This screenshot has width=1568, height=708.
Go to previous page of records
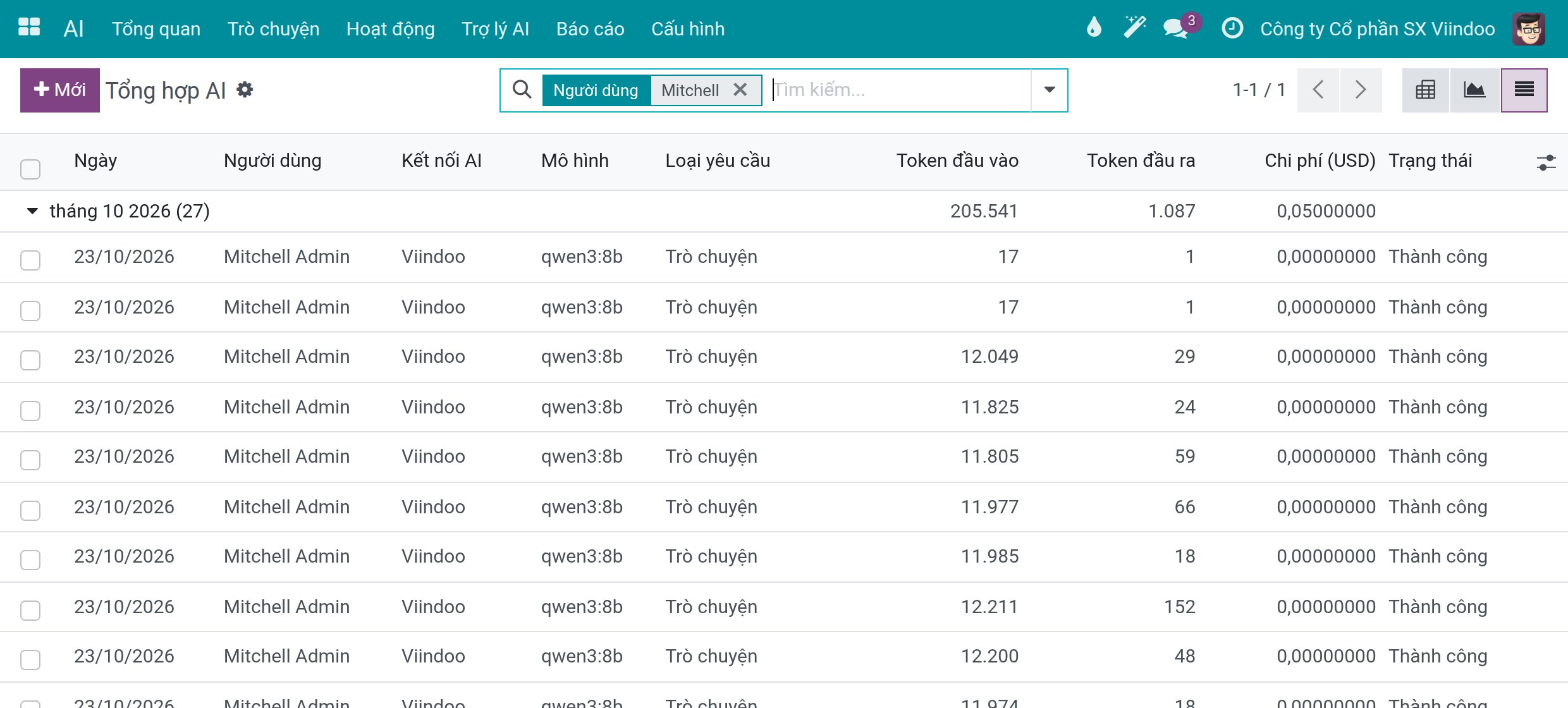(1318, 90)
